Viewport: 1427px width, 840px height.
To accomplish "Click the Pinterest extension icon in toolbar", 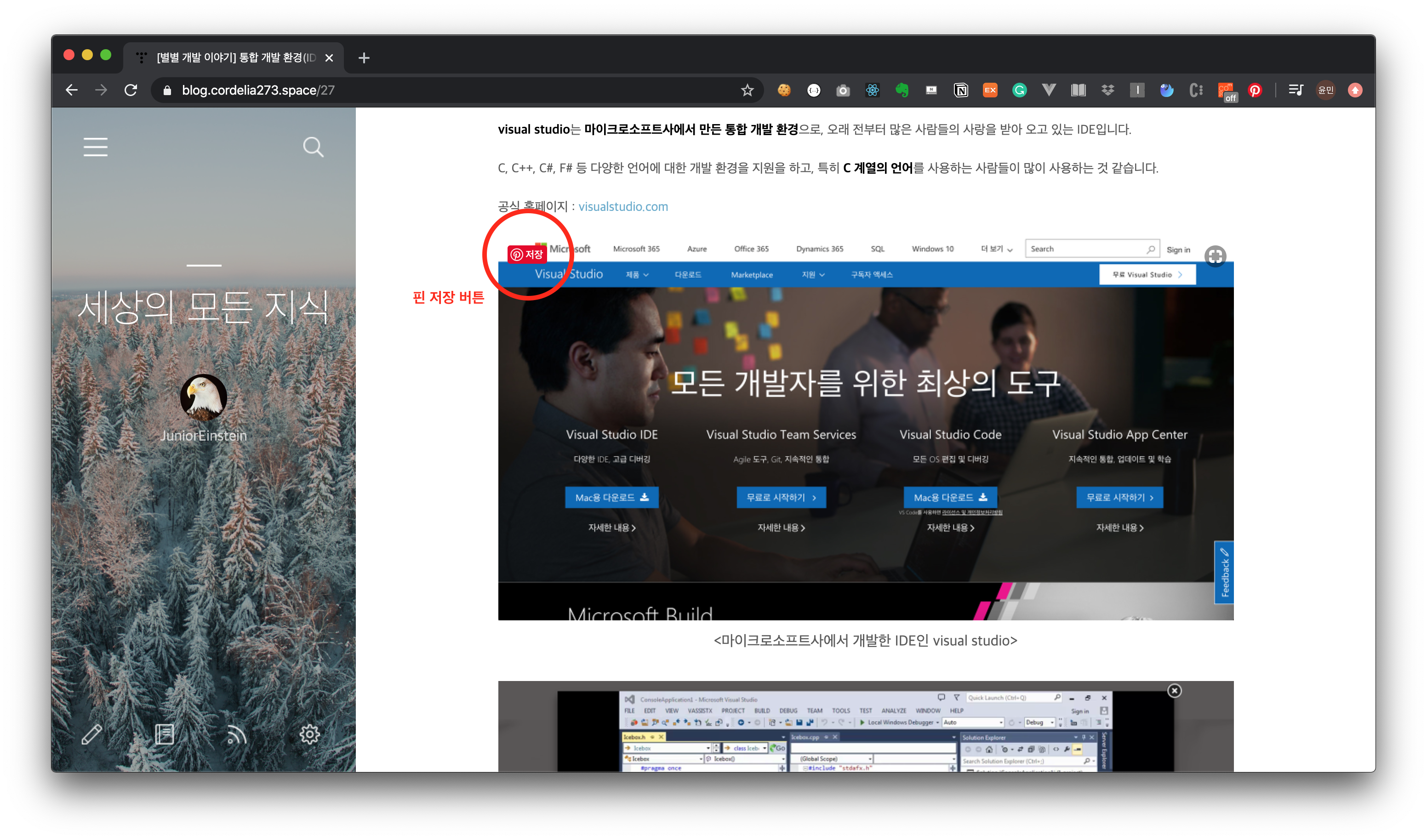I will (1255, 90).
